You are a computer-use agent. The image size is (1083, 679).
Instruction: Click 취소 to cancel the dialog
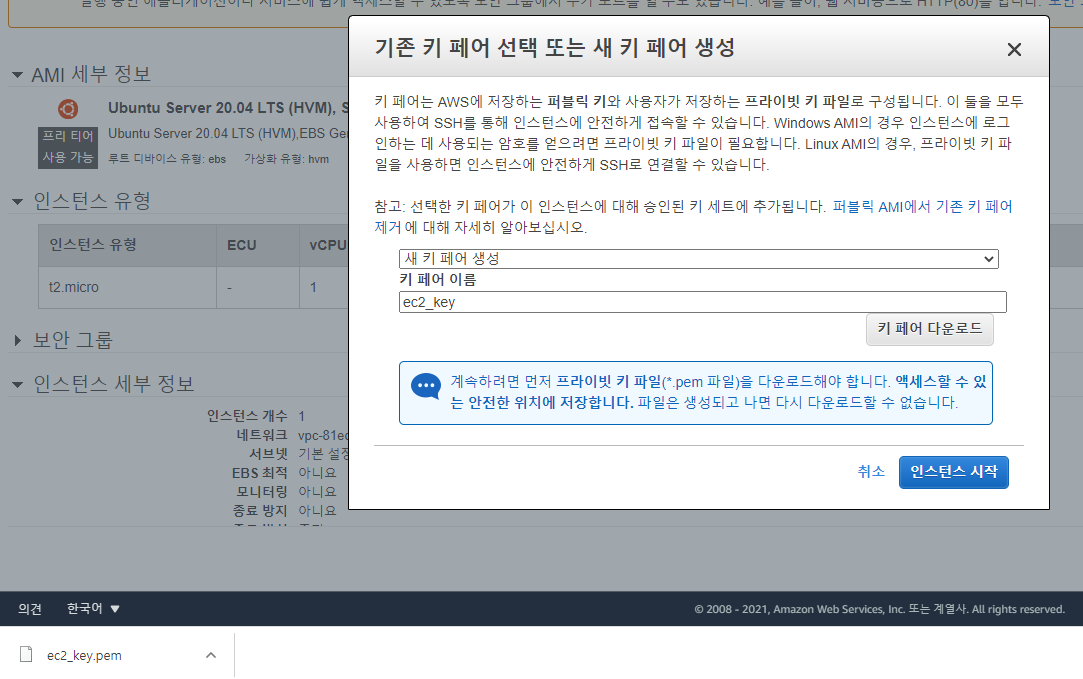tap(870, 471)
